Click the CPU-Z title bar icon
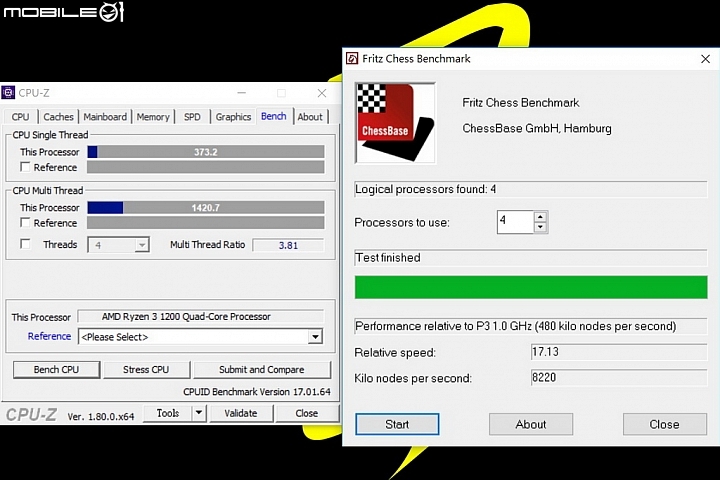Viewport: 720px width, 480px height. [8, 93]
